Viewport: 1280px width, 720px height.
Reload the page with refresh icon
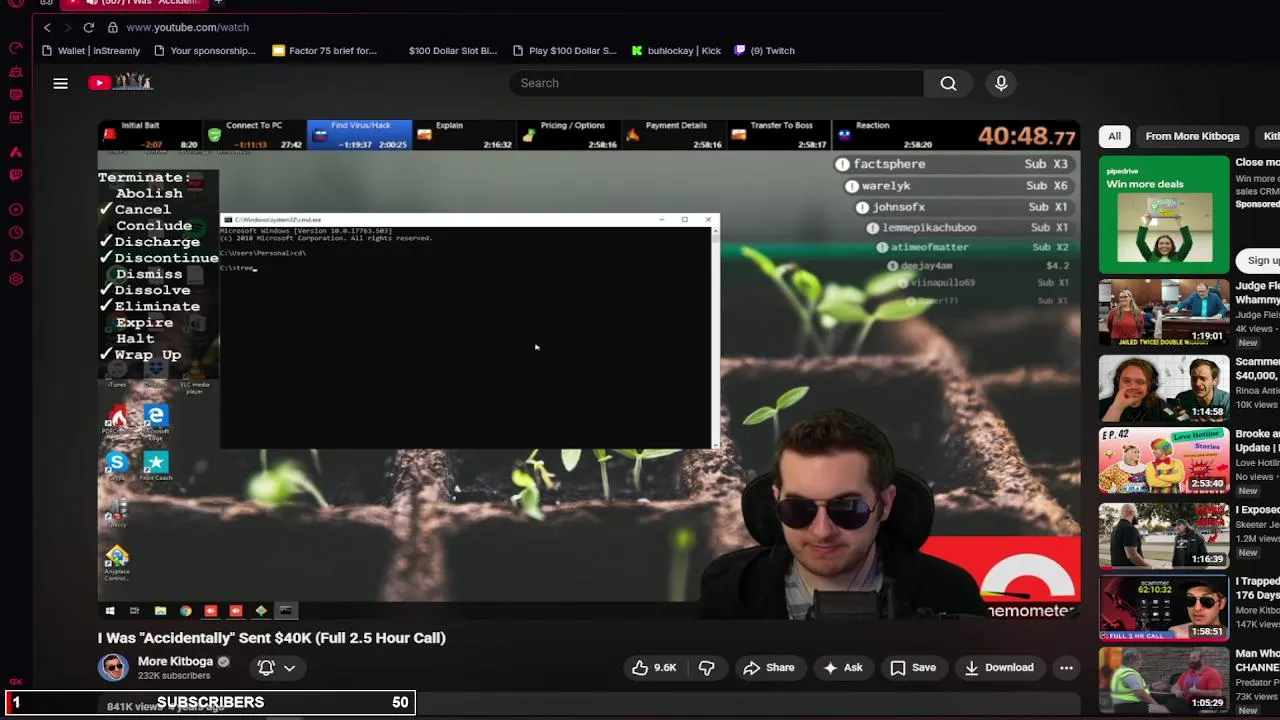point(89,27)
